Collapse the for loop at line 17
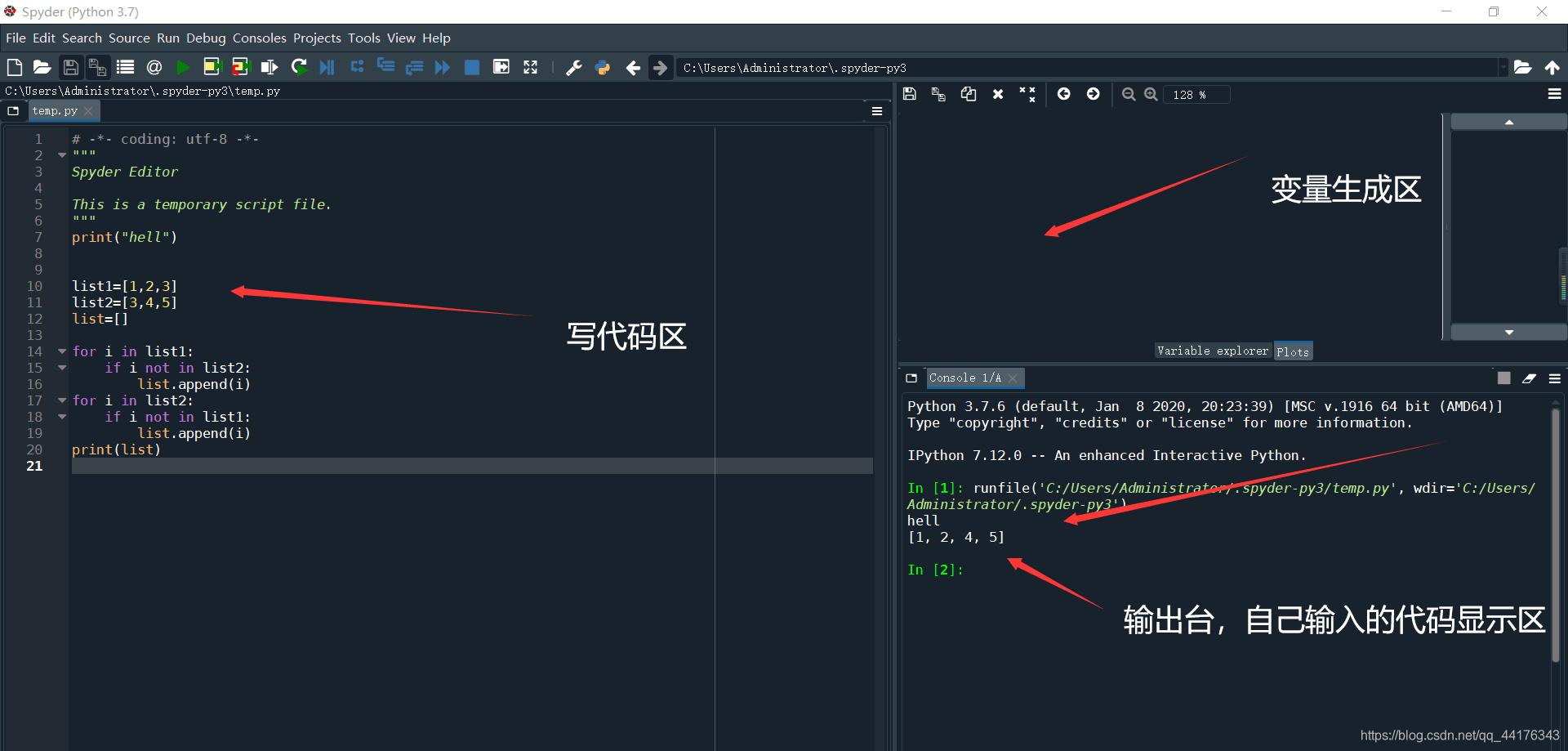The image size is (1568, 751). click(62, 400)
